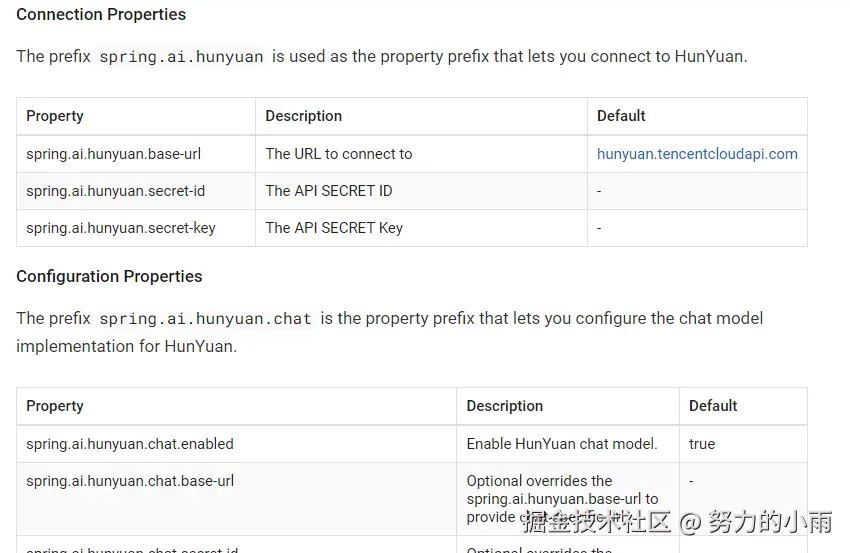Click Default header in Configuration Properties table

[x=713, y=406]
